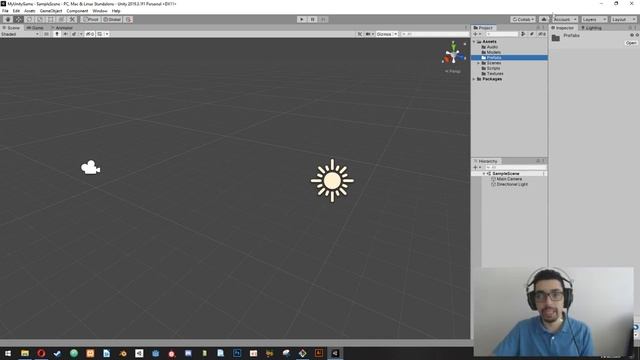Open the Account dropdown

[x=565, y=19]
